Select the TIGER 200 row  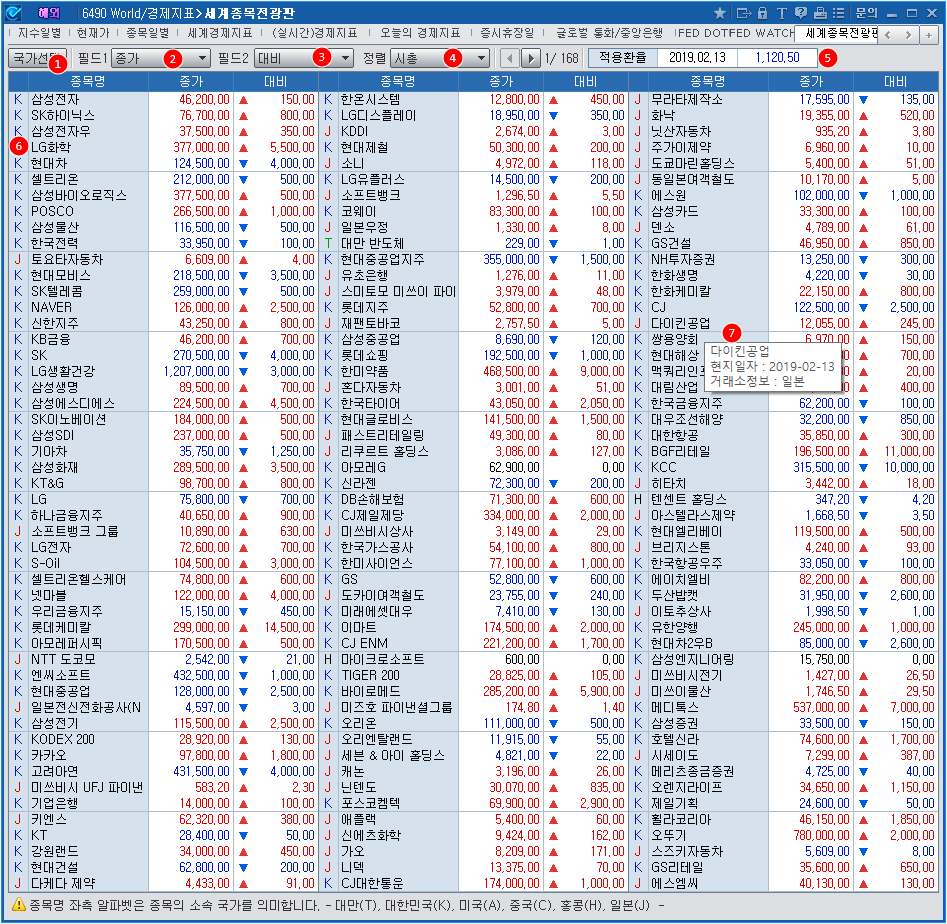click(x=474, y=675)
